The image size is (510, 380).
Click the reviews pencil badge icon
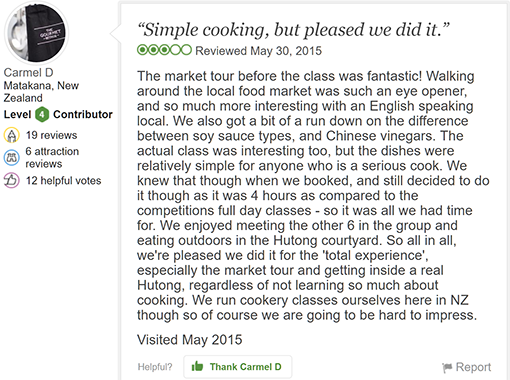tap(11, 135)
